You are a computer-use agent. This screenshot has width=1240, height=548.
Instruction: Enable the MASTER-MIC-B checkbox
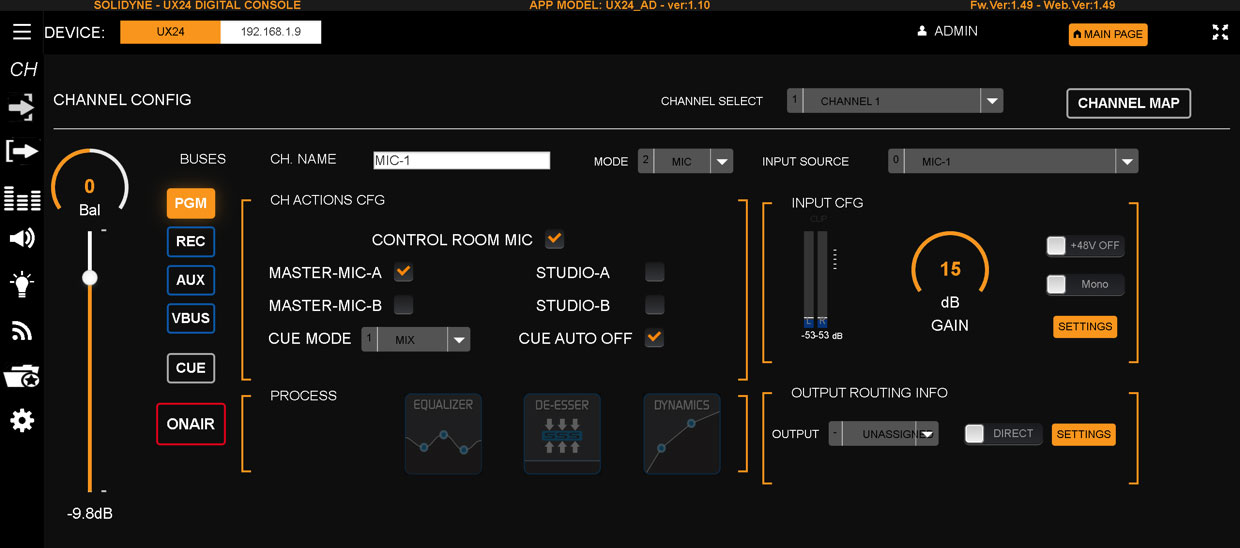(x=403, y=305)
